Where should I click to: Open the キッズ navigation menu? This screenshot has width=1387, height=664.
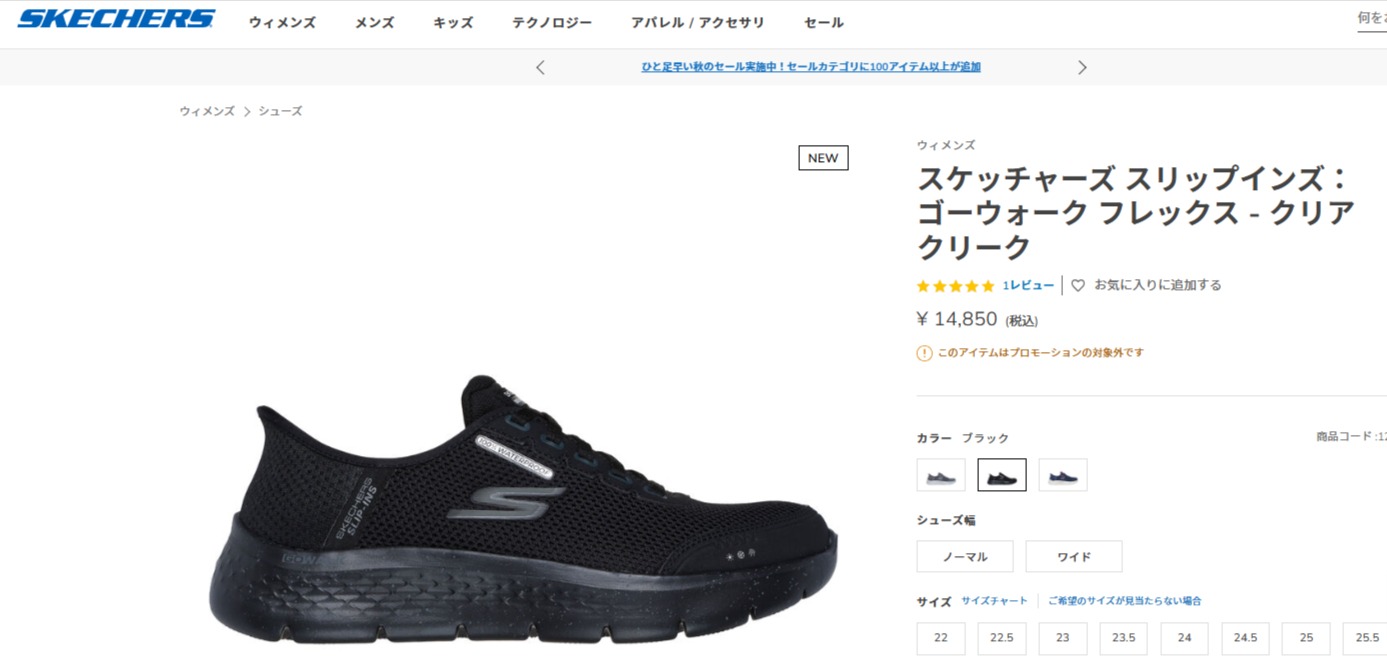coord(453,22)
